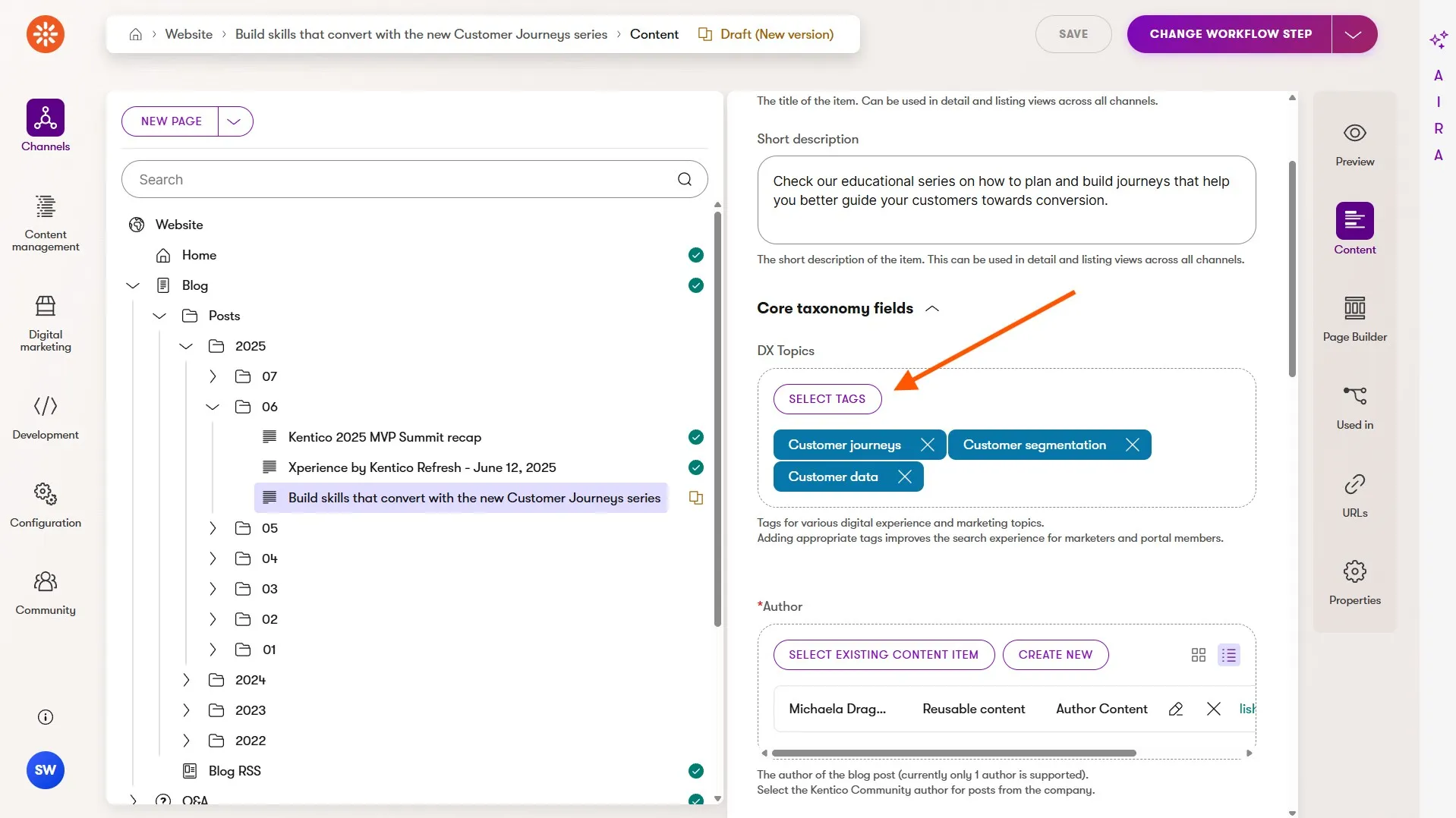The image size is (1456, 818).
Task: Expand the 01 folder
Action: 213,650
